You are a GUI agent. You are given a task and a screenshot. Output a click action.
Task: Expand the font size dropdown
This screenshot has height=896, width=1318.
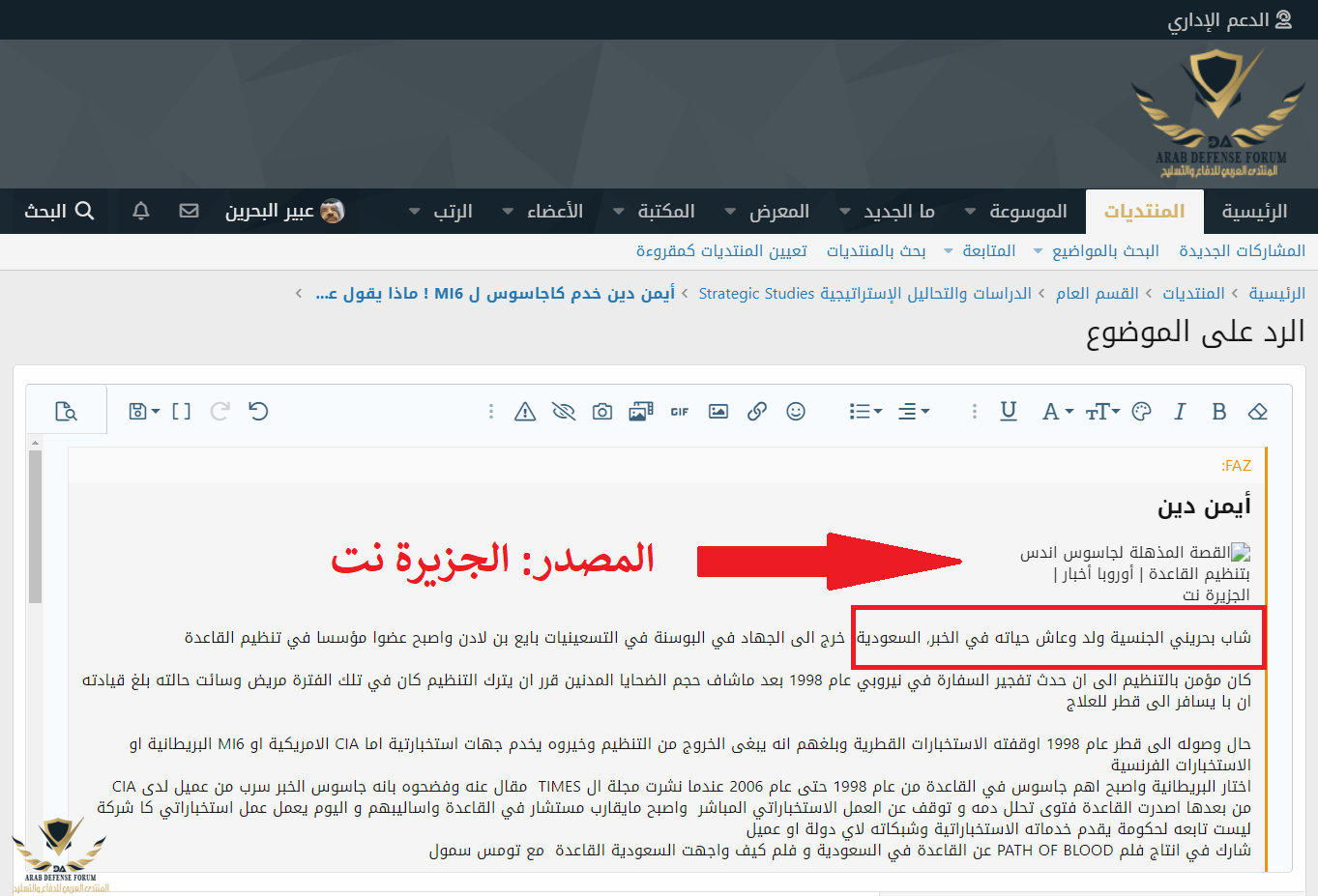(x=1101, y=412)
